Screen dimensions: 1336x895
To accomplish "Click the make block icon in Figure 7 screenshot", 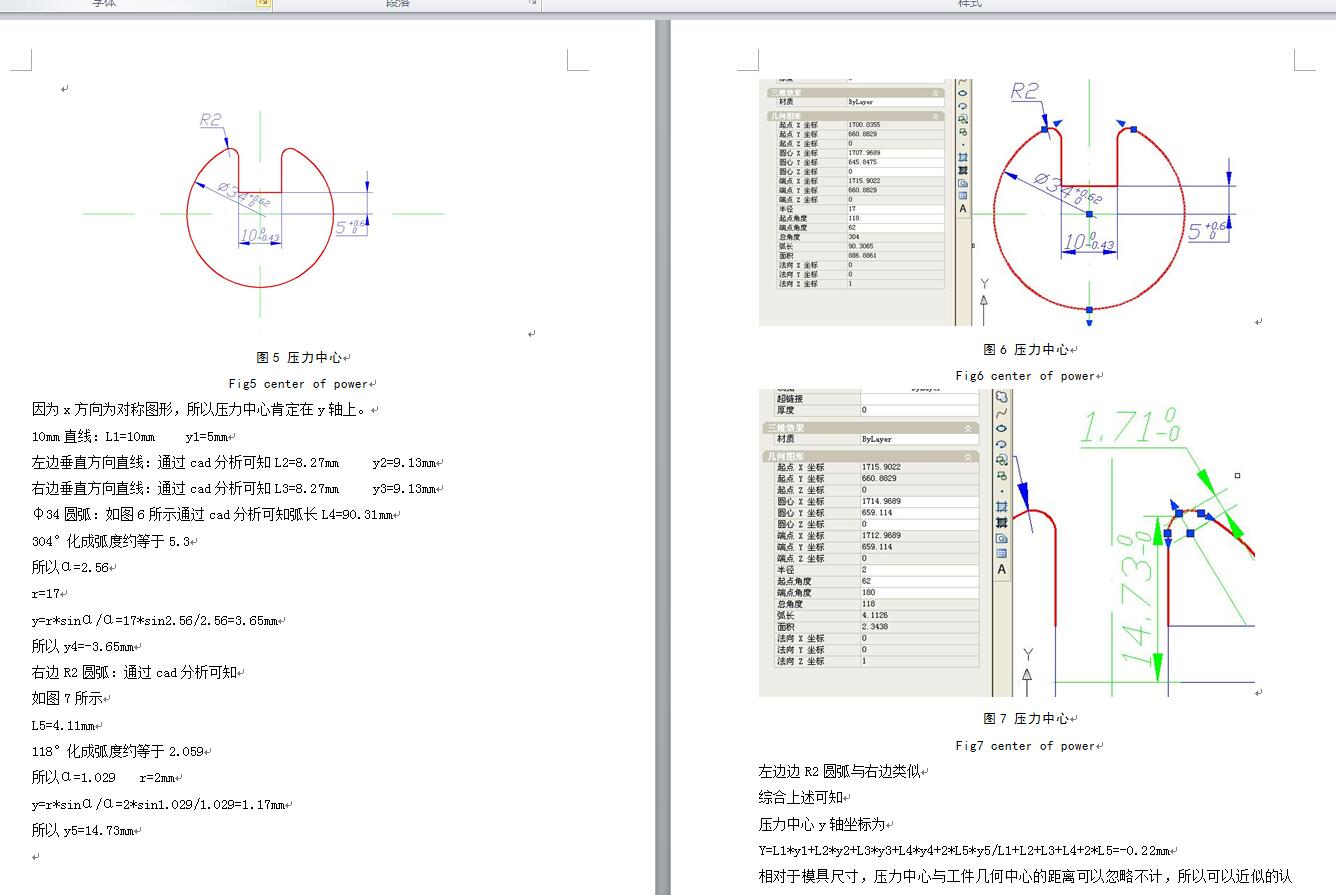I will pyautogui.click(x=1001, y=475).
